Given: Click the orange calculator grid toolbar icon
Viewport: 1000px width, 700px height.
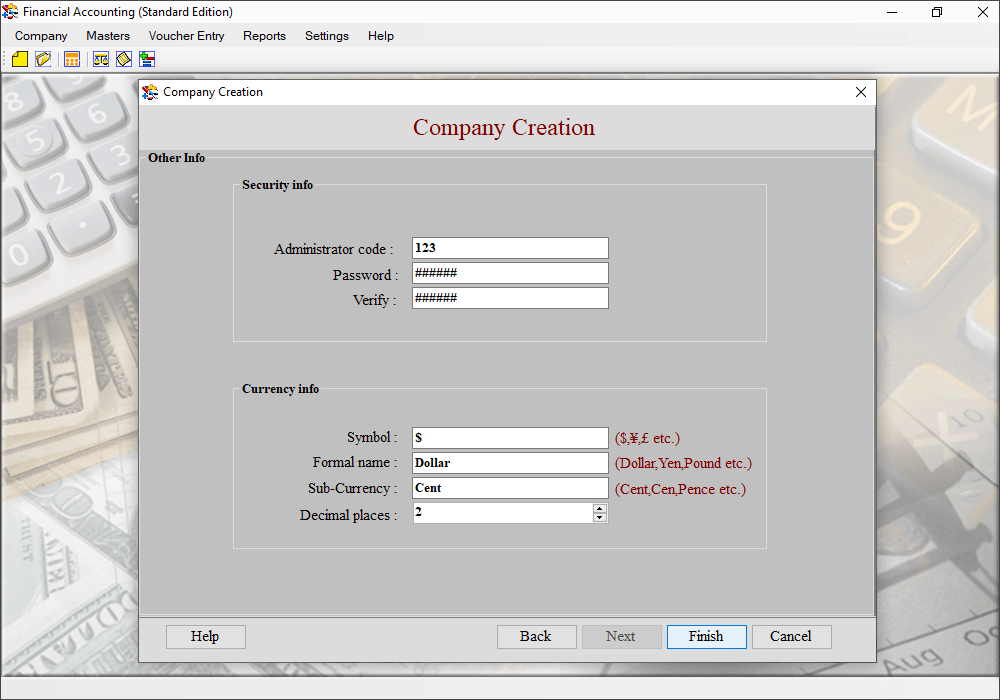Looking at the screenshot, I should (x=72, y=59).
